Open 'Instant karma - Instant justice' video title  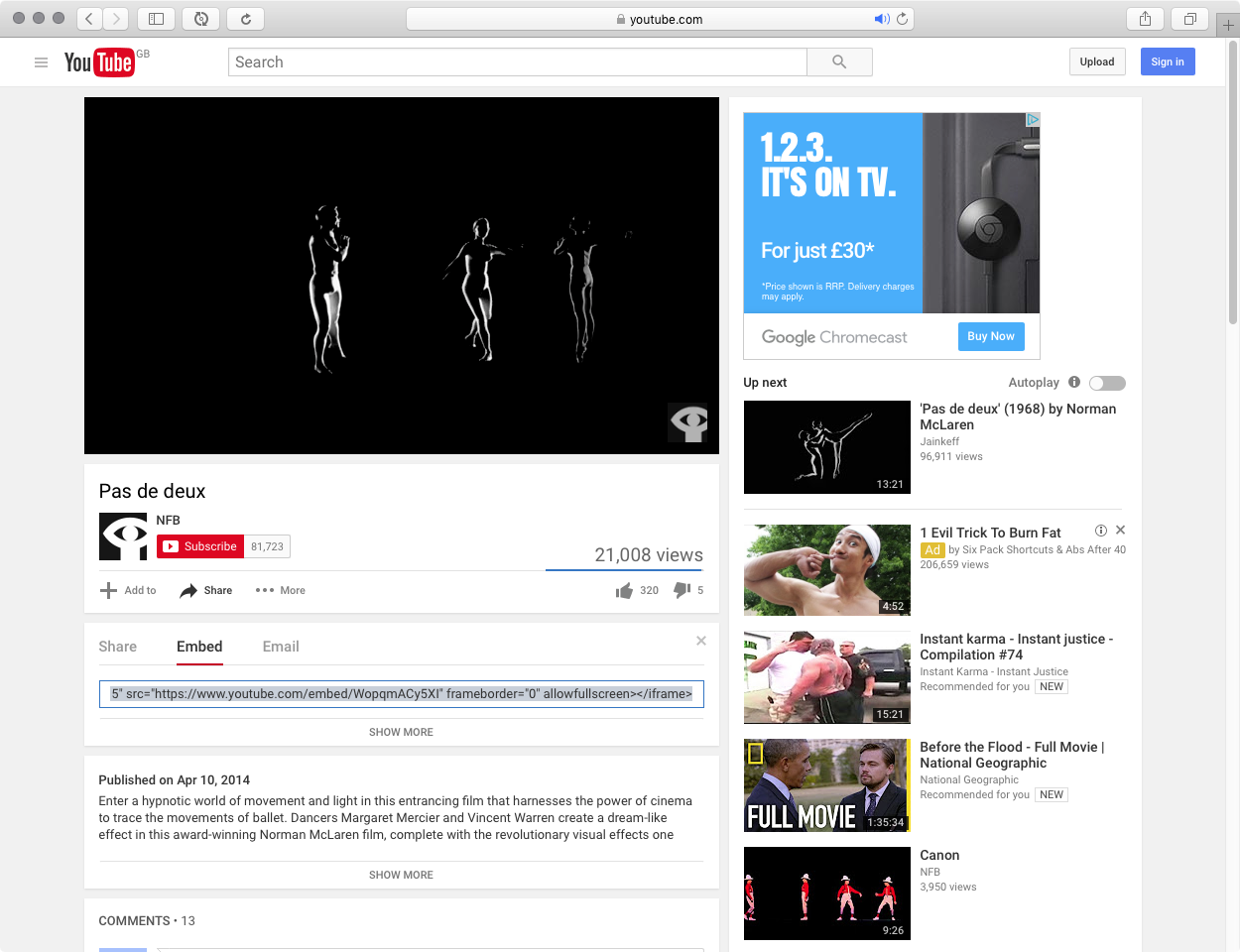1017,647
